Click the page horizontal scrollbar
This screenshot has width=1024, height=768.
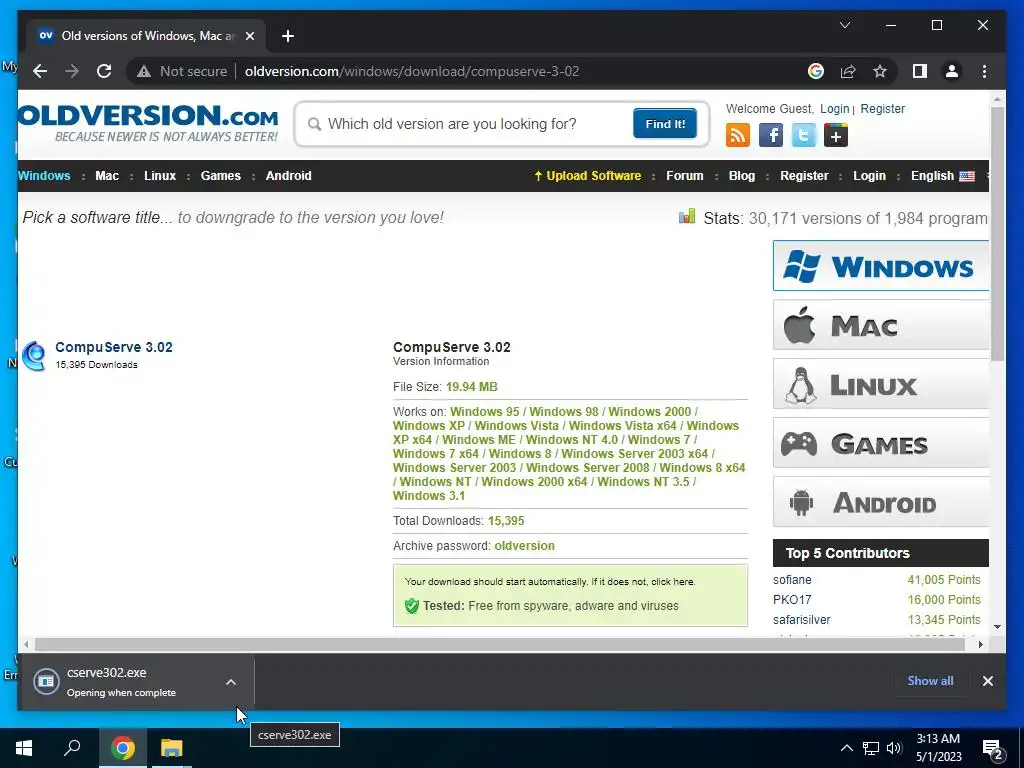(500, 645)
